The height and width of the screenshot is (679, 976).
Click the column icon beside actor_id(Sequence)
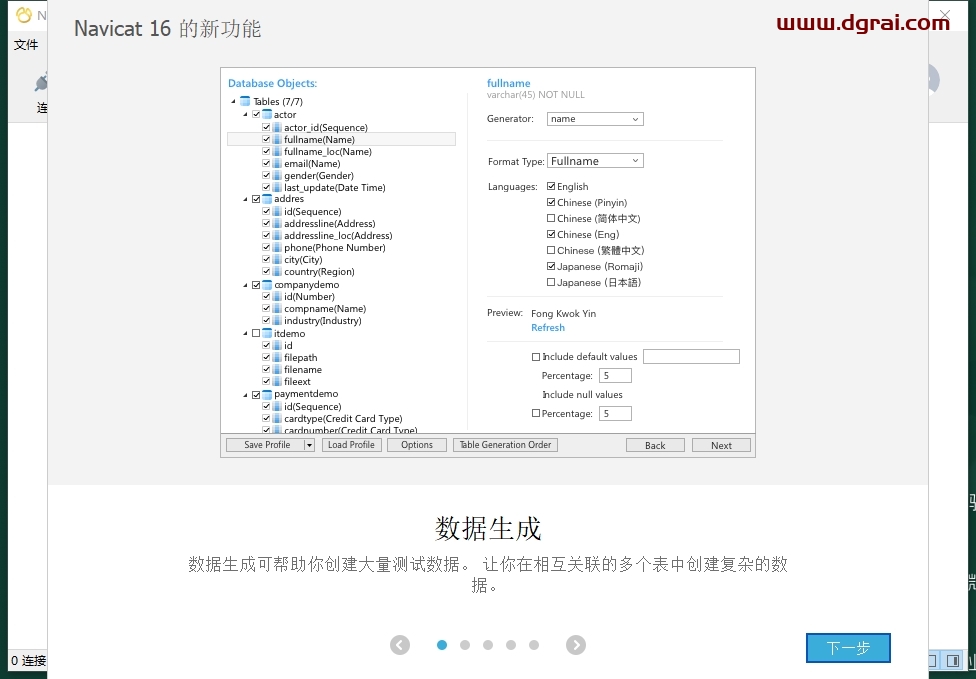pos(277,128)
